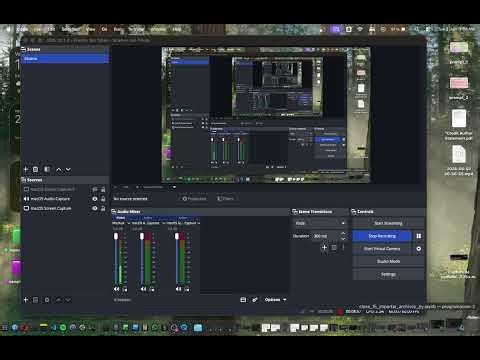Image resolution: width=480 pixels, height=360 pixels.
Task: Click the rightmost channel volume fader
Action: click(177, 236)
